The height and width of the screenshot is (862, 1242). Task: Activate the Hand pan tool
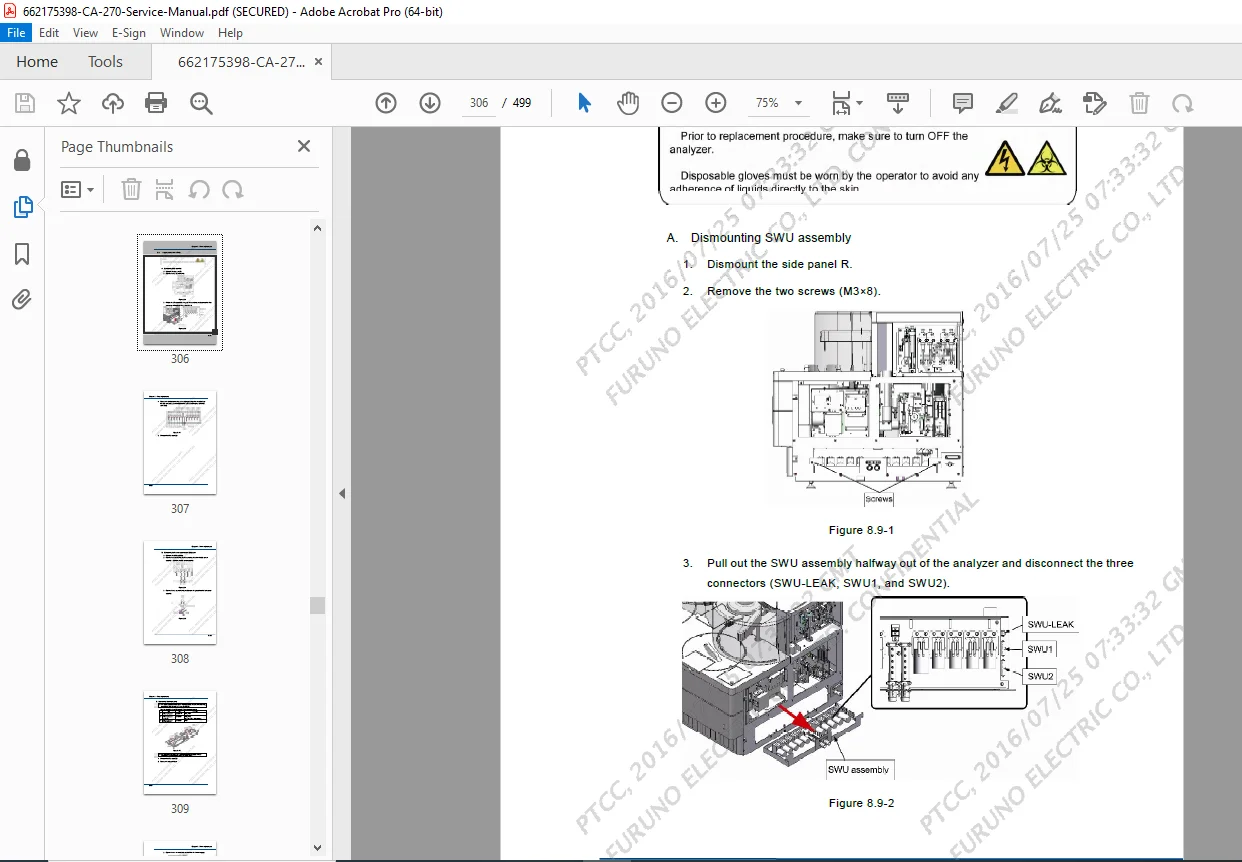tap(628, 103)
